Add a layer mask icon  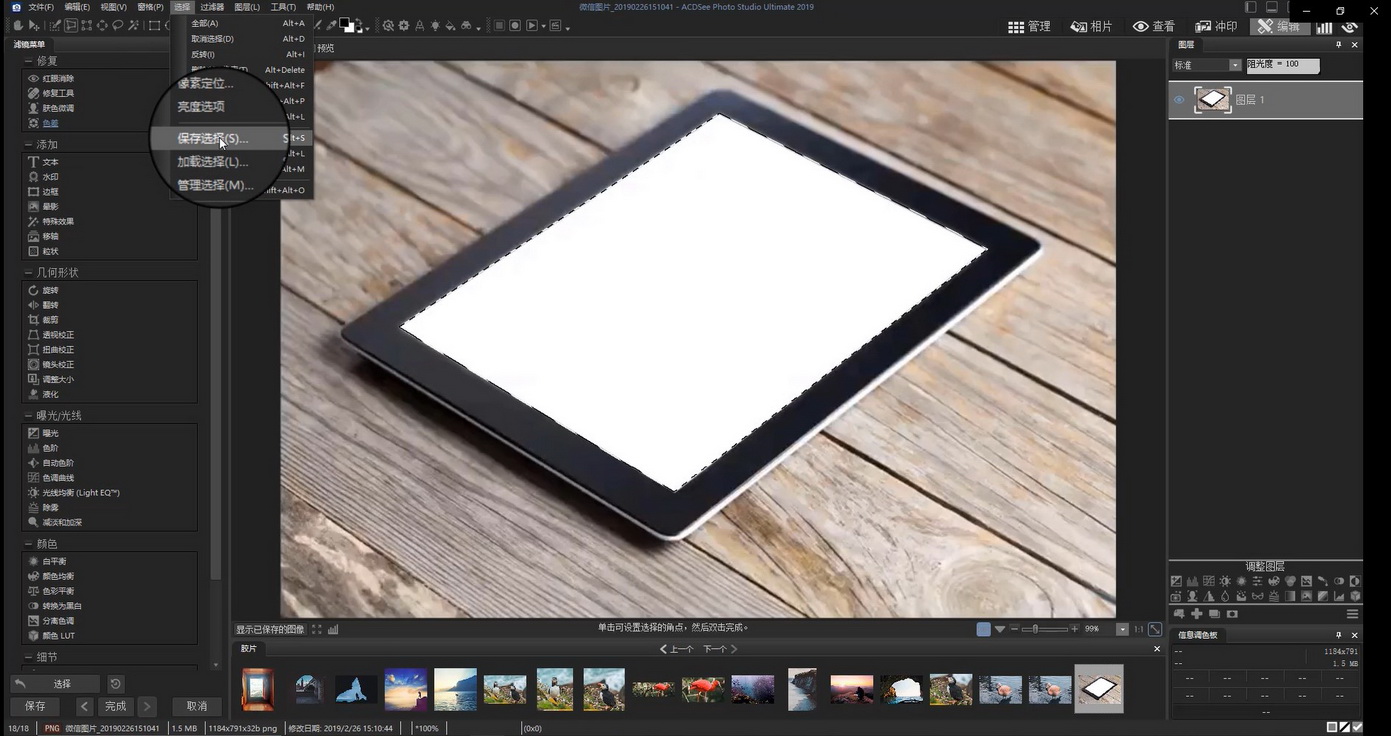[x=1232, y=614]
